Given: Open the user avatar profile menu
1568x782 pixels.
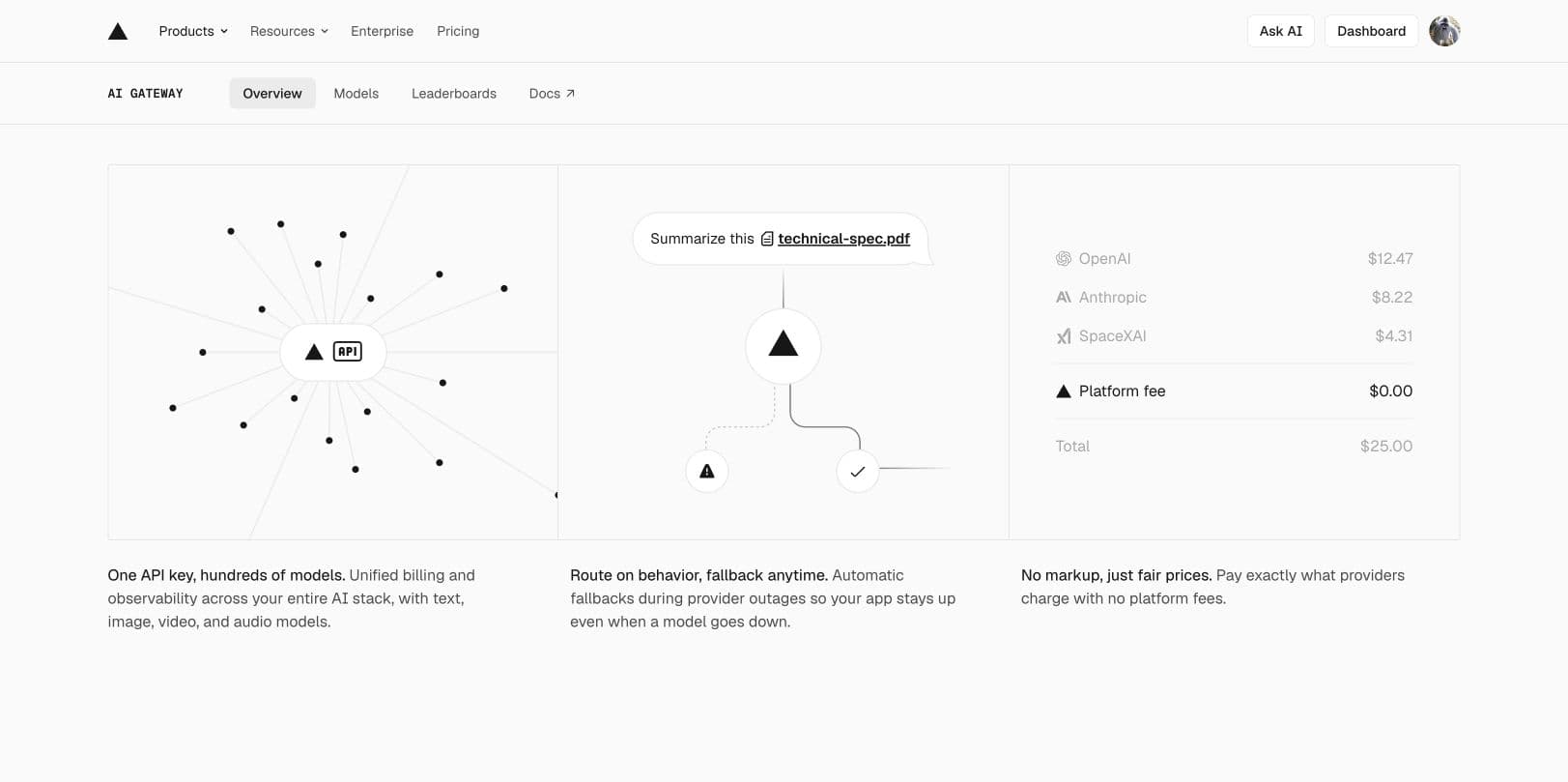Looking at the screenshot, I should (1444, 31).
